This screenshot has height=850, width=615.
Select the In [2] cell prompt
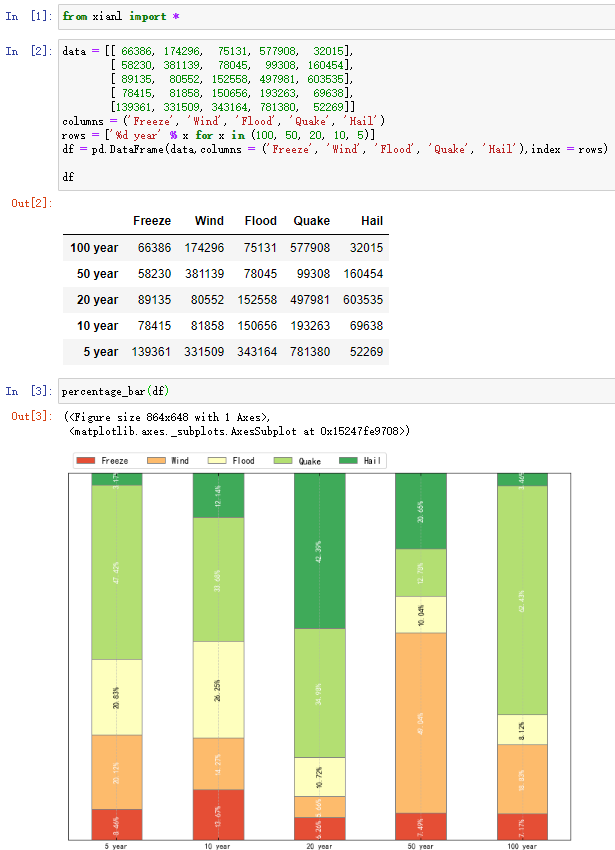point(29,51)
